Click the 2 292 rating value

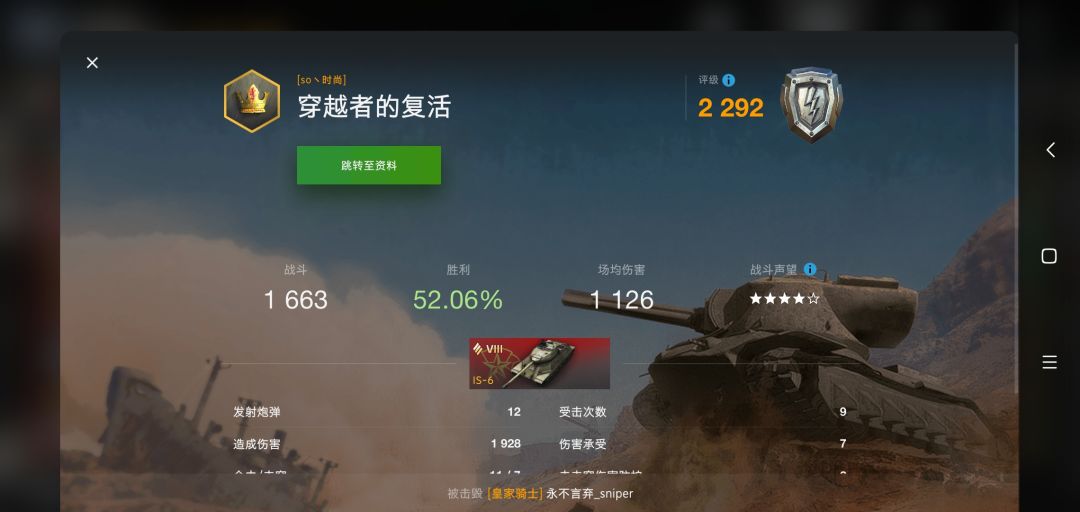[x=731, y=107]
